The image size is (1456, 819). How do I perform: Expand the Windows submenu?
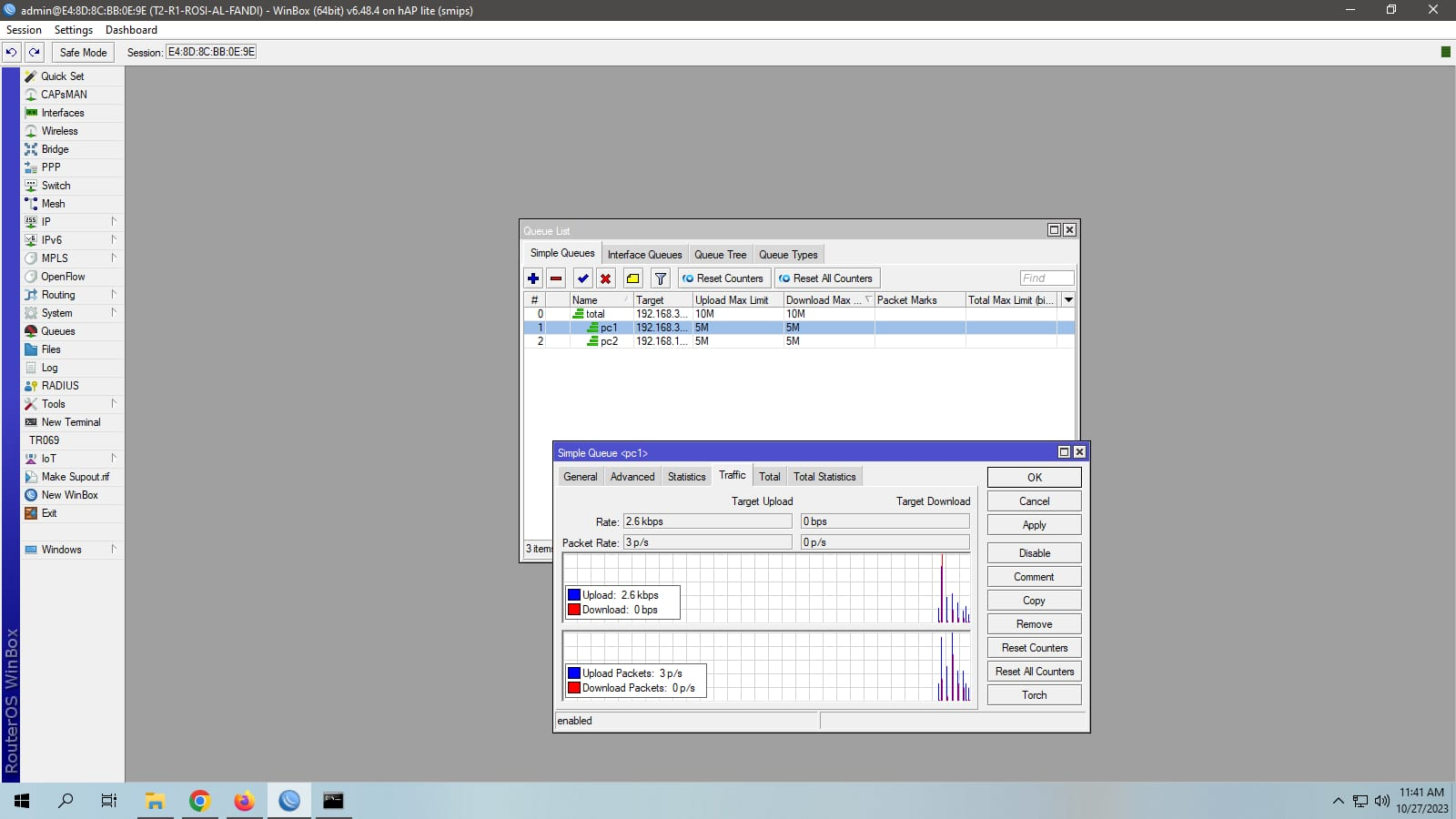point(71,550)
